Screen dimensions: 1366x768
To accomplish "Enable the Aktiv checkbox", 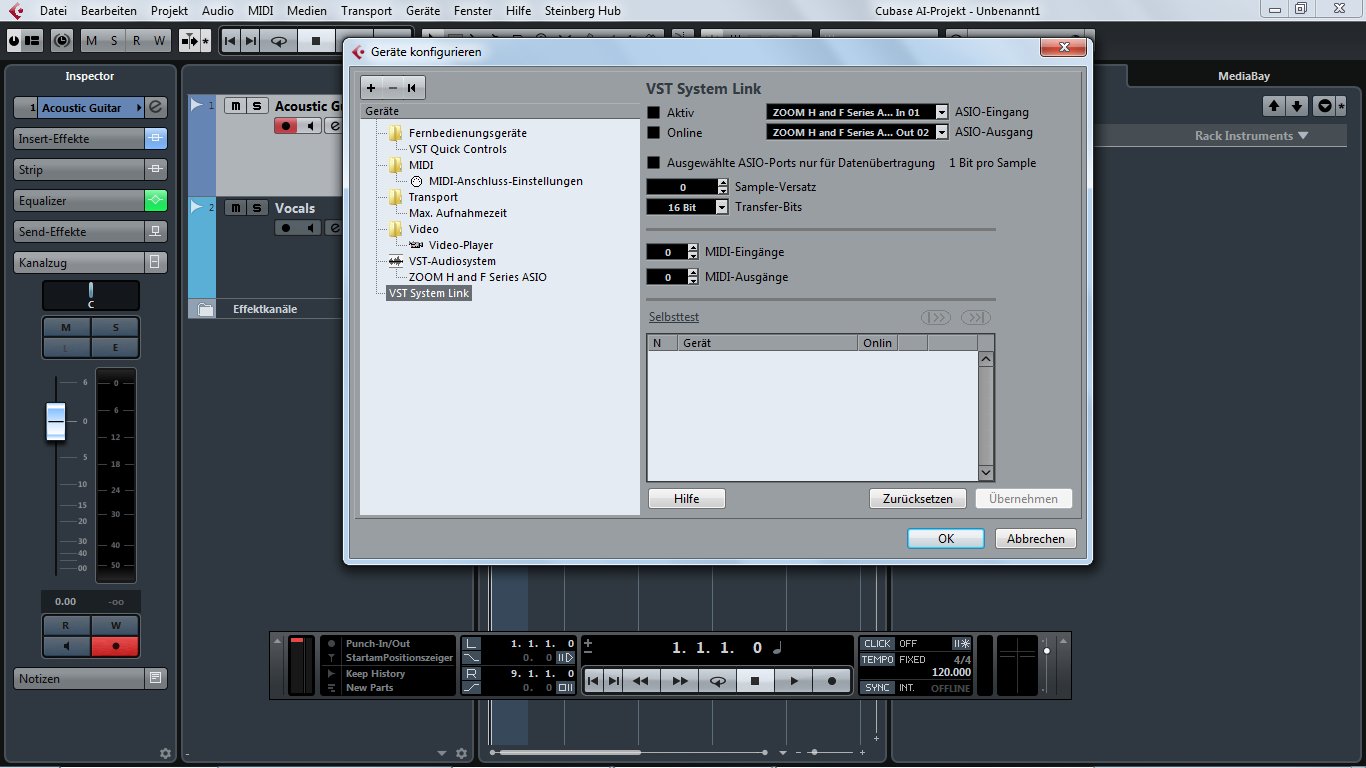I will (654, 113).
